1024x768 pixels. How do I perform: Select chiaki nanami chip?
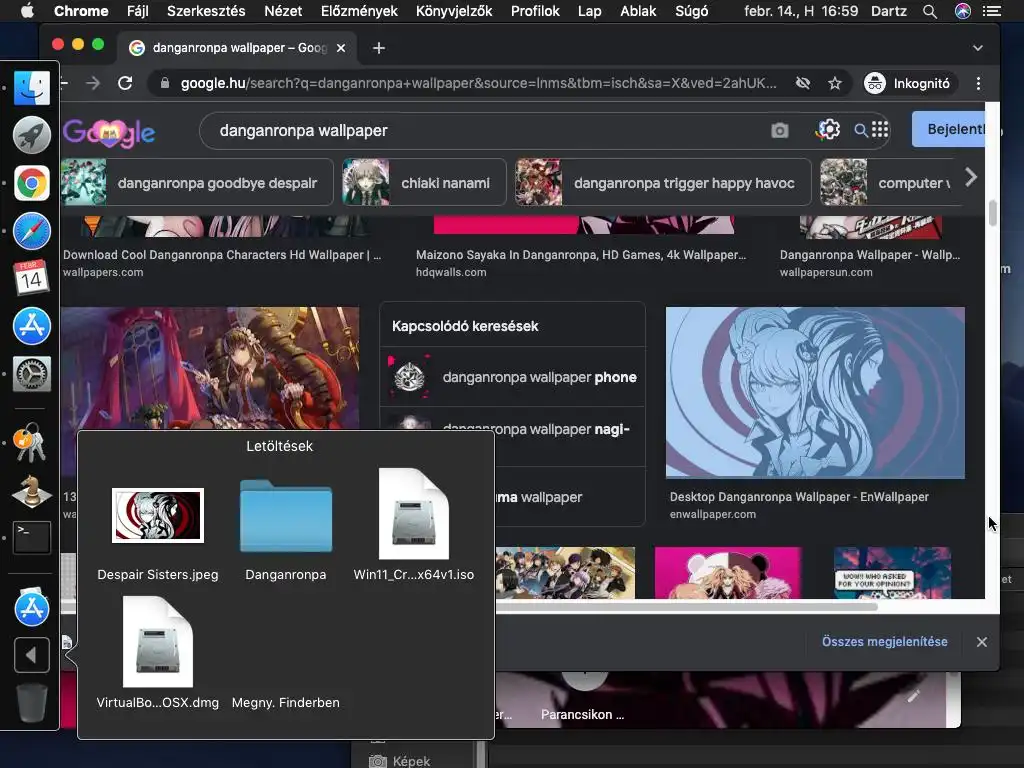(424, 182)
